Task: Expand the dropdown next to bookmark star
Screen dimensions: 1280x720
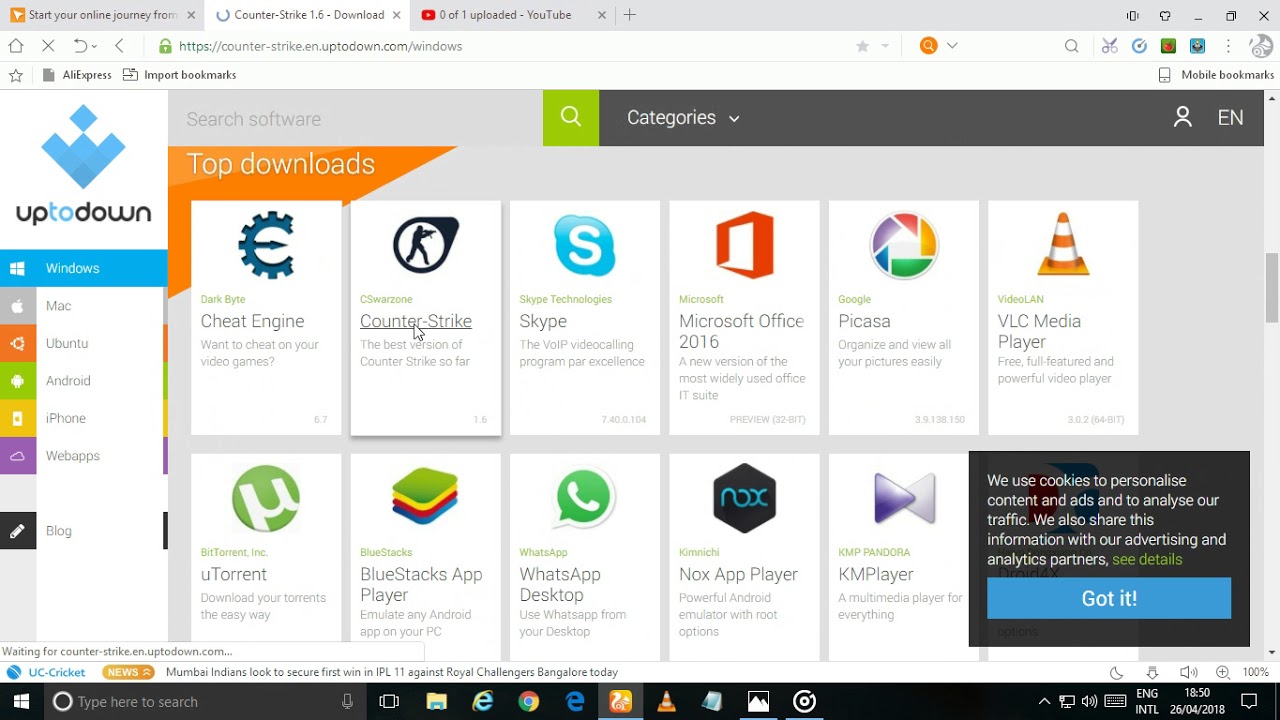Action: [x=885, y=46]
